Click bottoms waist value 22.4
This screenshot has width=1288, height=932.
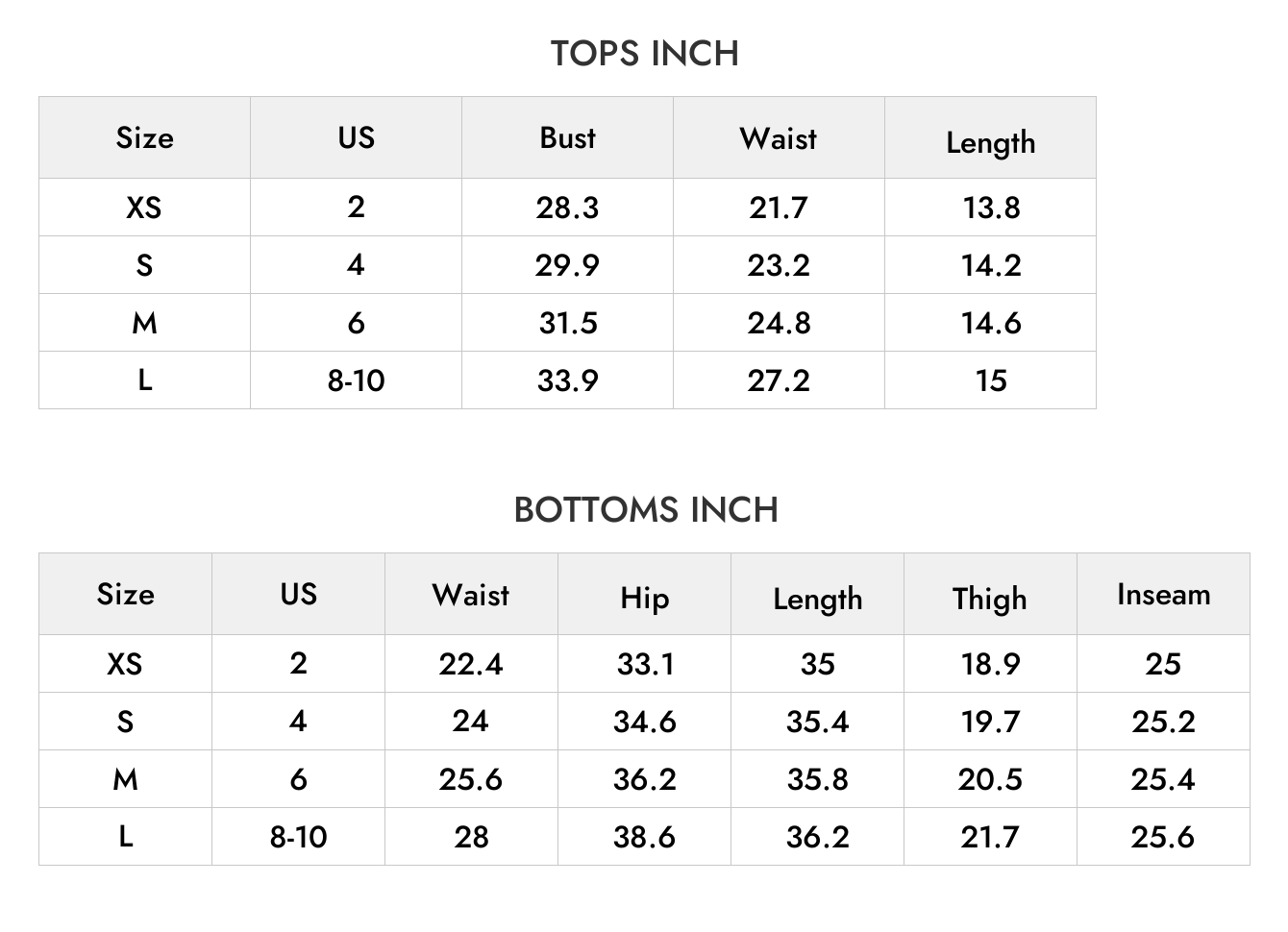point(471,663)
